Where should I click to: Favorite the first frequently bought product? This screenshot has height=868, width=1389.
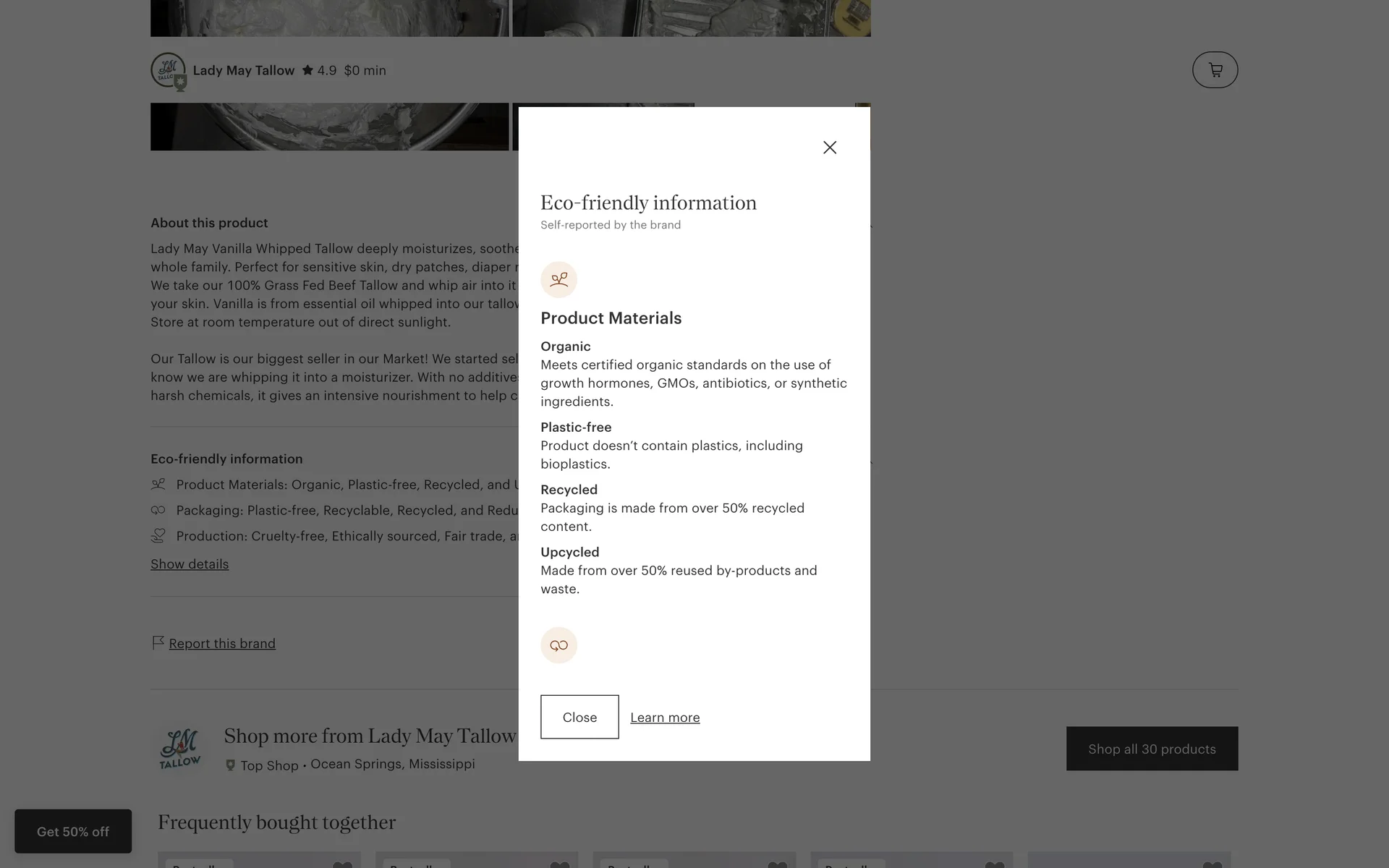[342, 864]
